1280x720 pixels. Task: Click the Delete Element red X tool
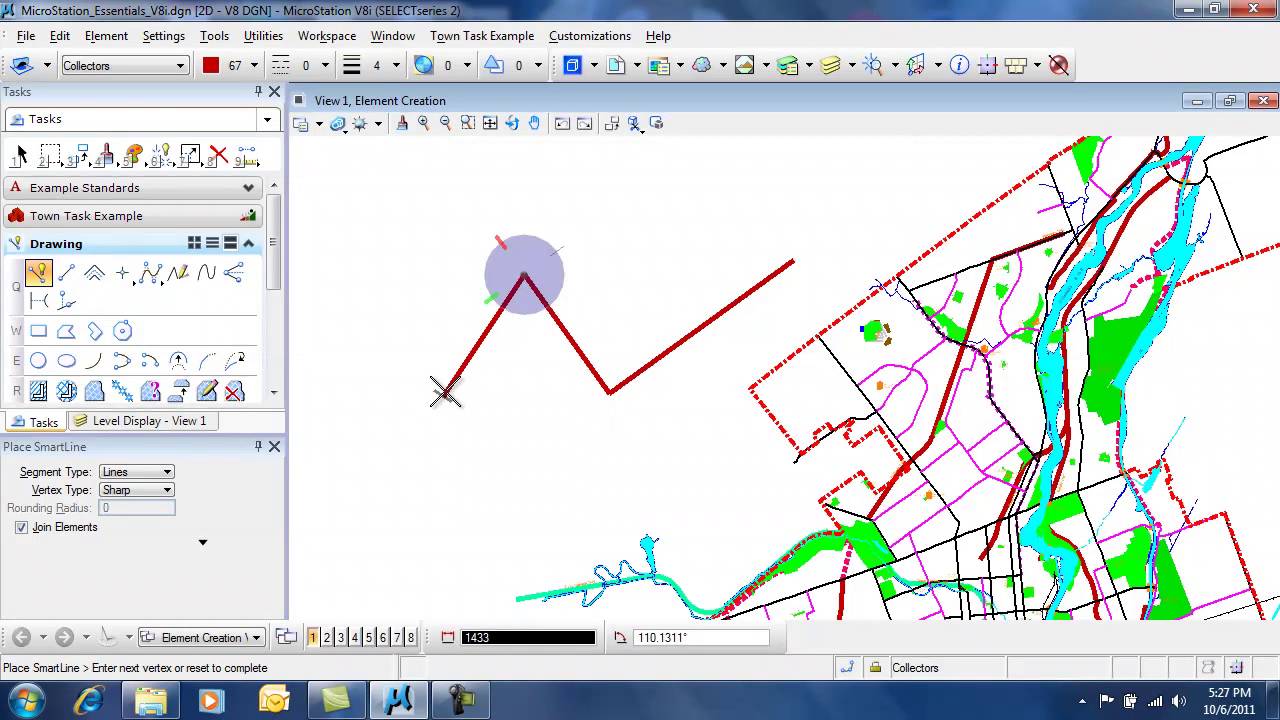point(218,156)
